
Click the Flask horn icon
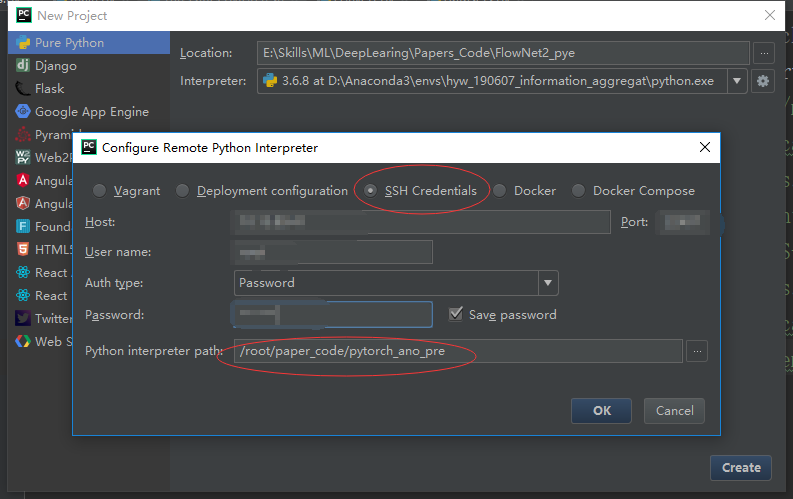[x=23, y=88]
